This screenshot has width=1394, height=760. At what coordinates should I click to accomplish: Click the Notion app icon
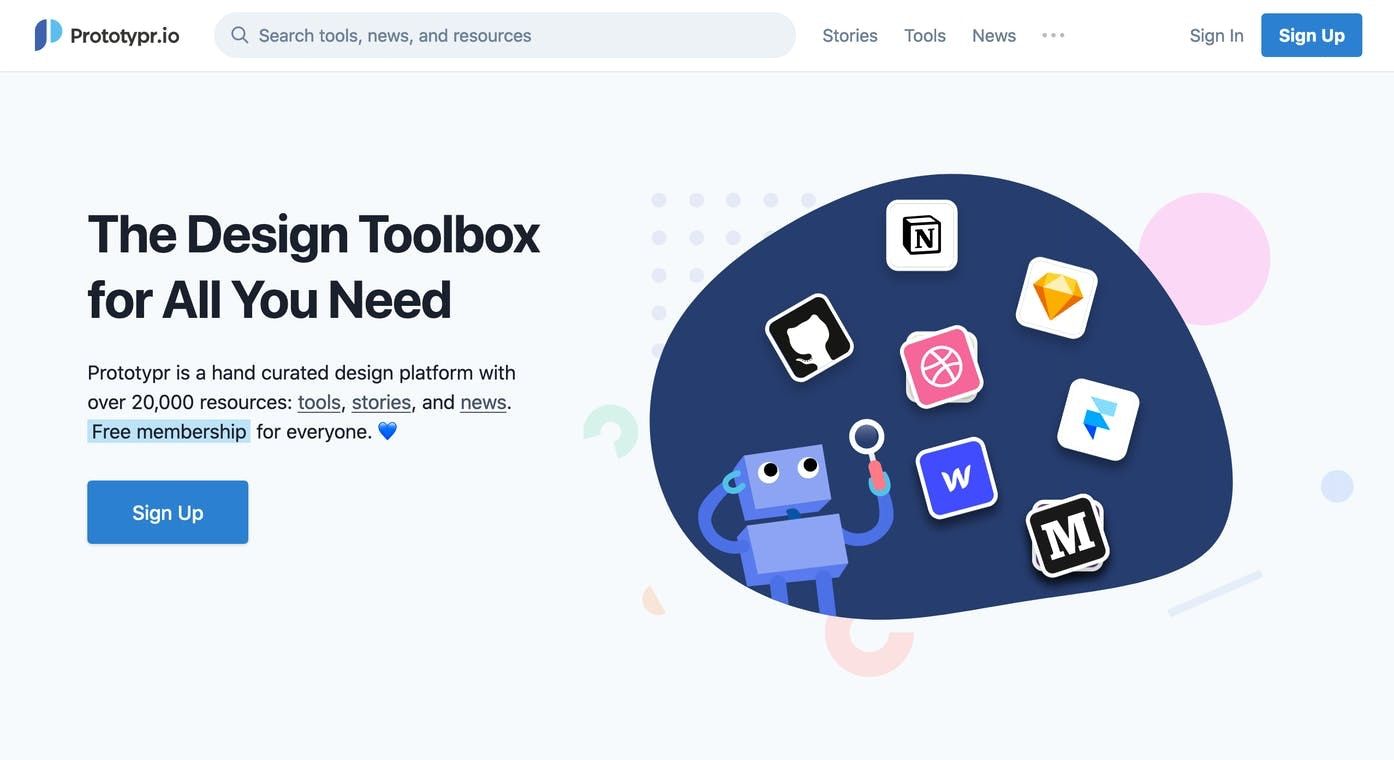pyautogui.click(x=921, y=235)
